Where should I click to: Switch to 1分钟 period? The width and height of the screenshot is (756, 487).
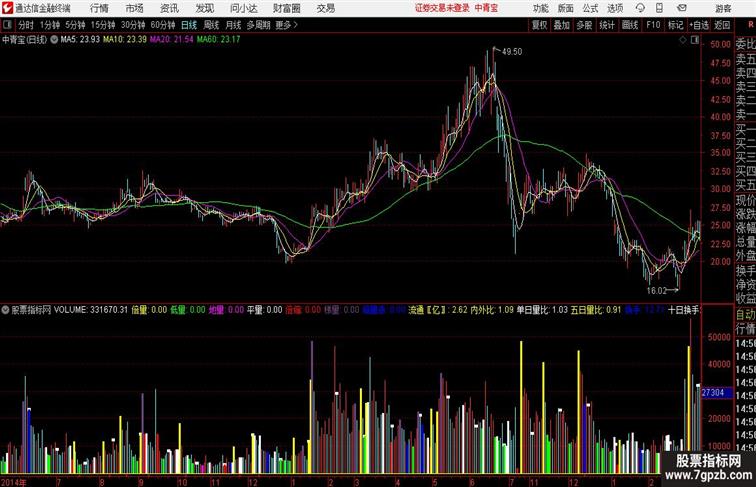pyautogui.click(x=50, y=25)
